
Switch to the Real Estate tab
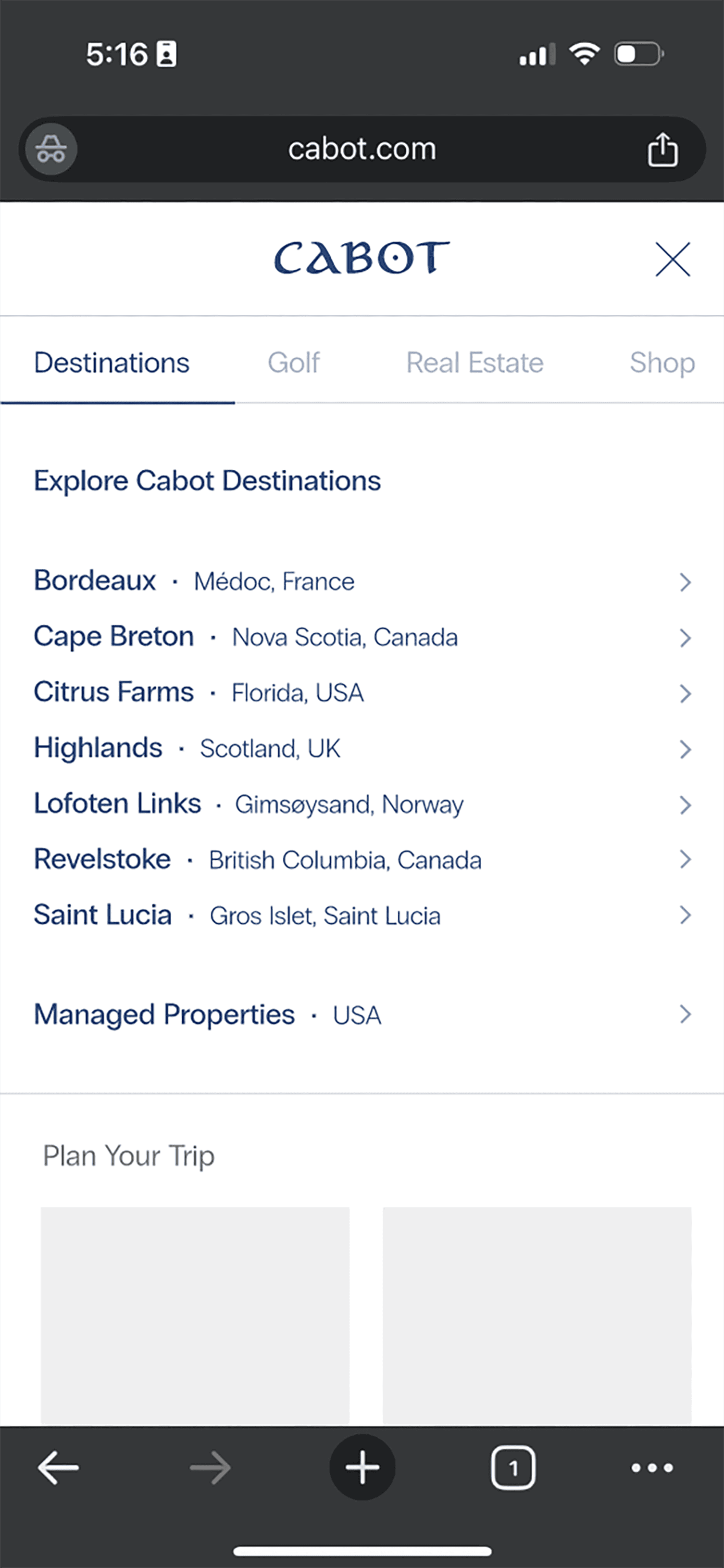pyautogui.click(x=474, y=363)
